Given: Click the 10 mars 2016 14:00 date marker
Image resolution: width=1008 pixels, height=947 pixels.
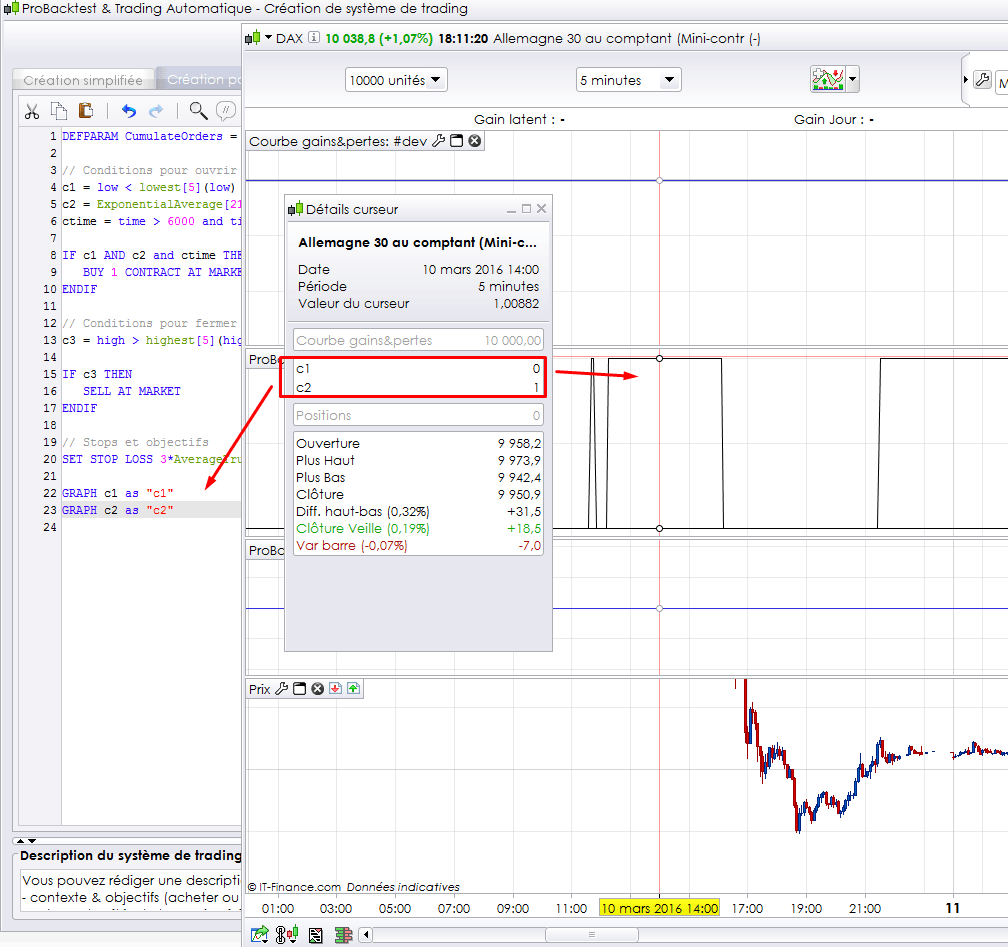Looking at the screenshot, I should 660,908.
